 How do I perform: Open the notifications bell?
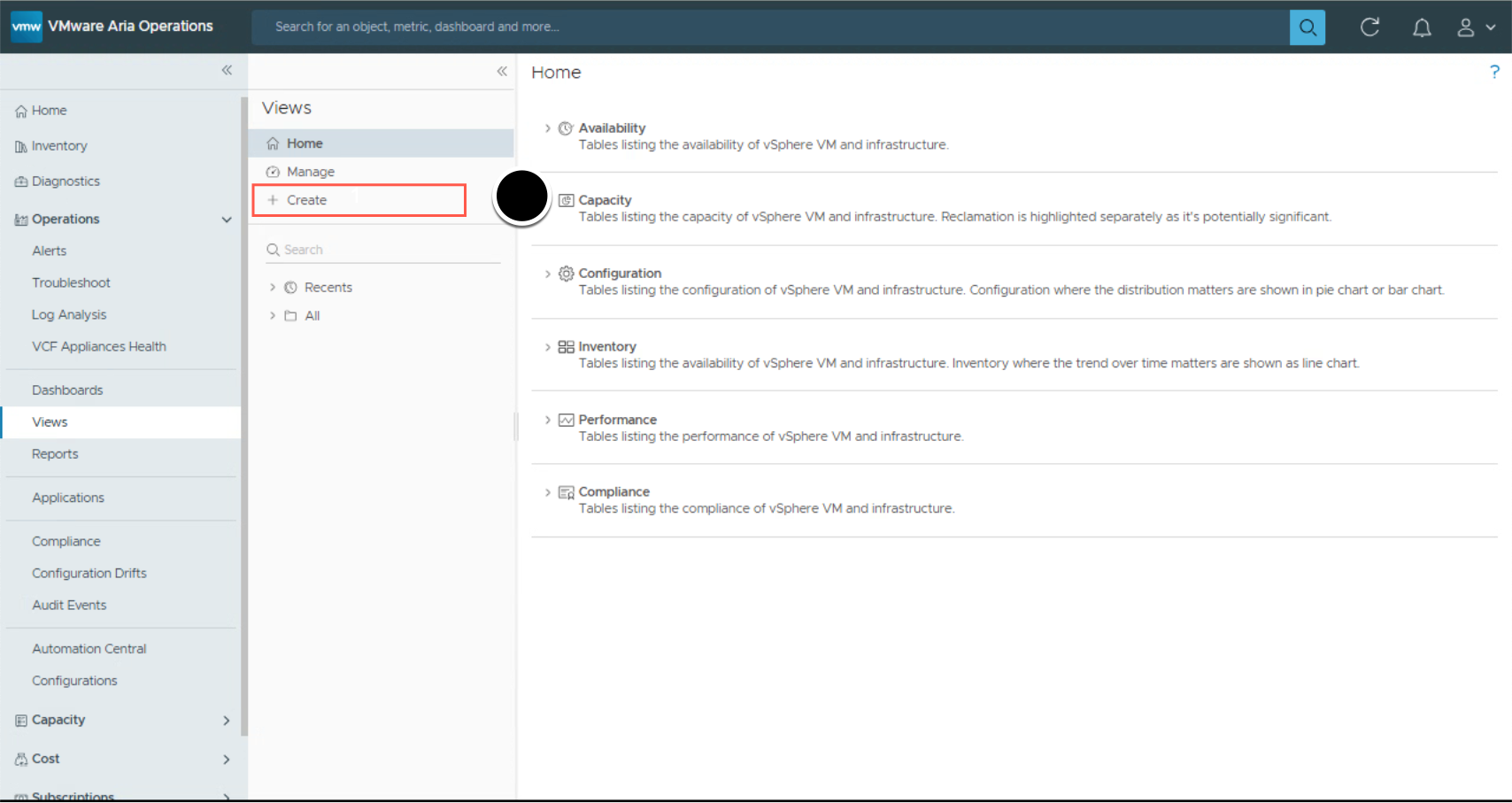point(1421,28)
